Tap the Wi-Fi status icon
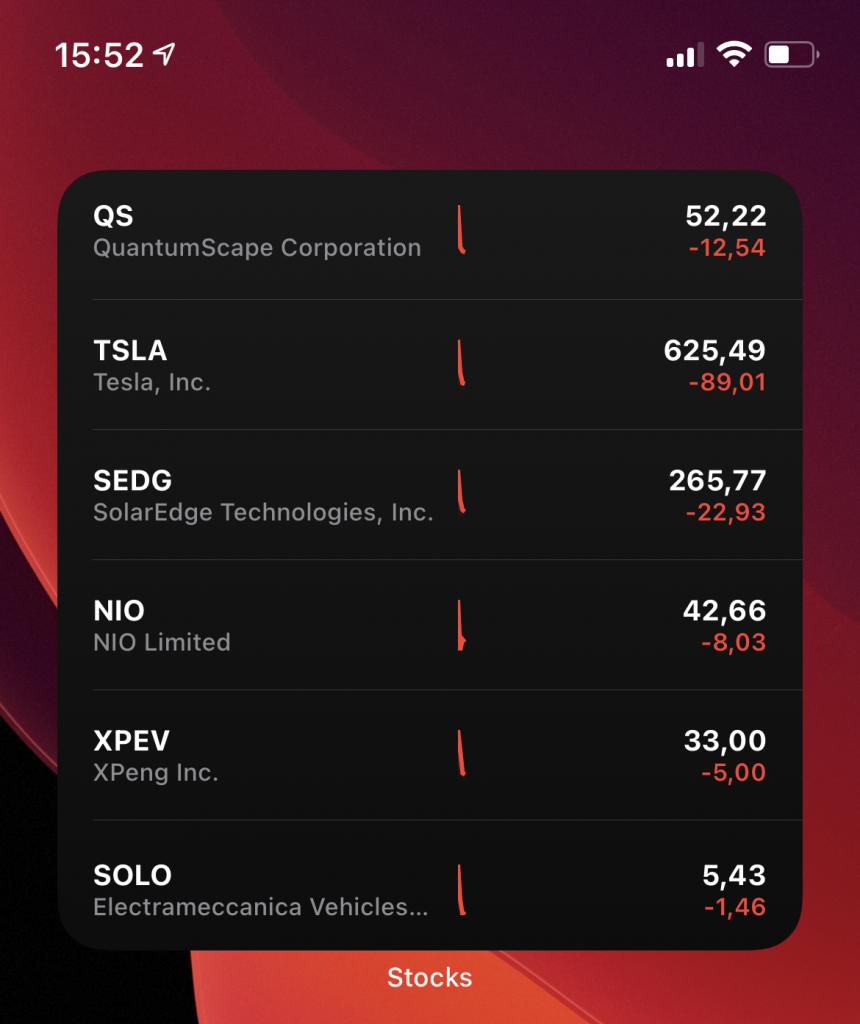 tap(734, 54)
